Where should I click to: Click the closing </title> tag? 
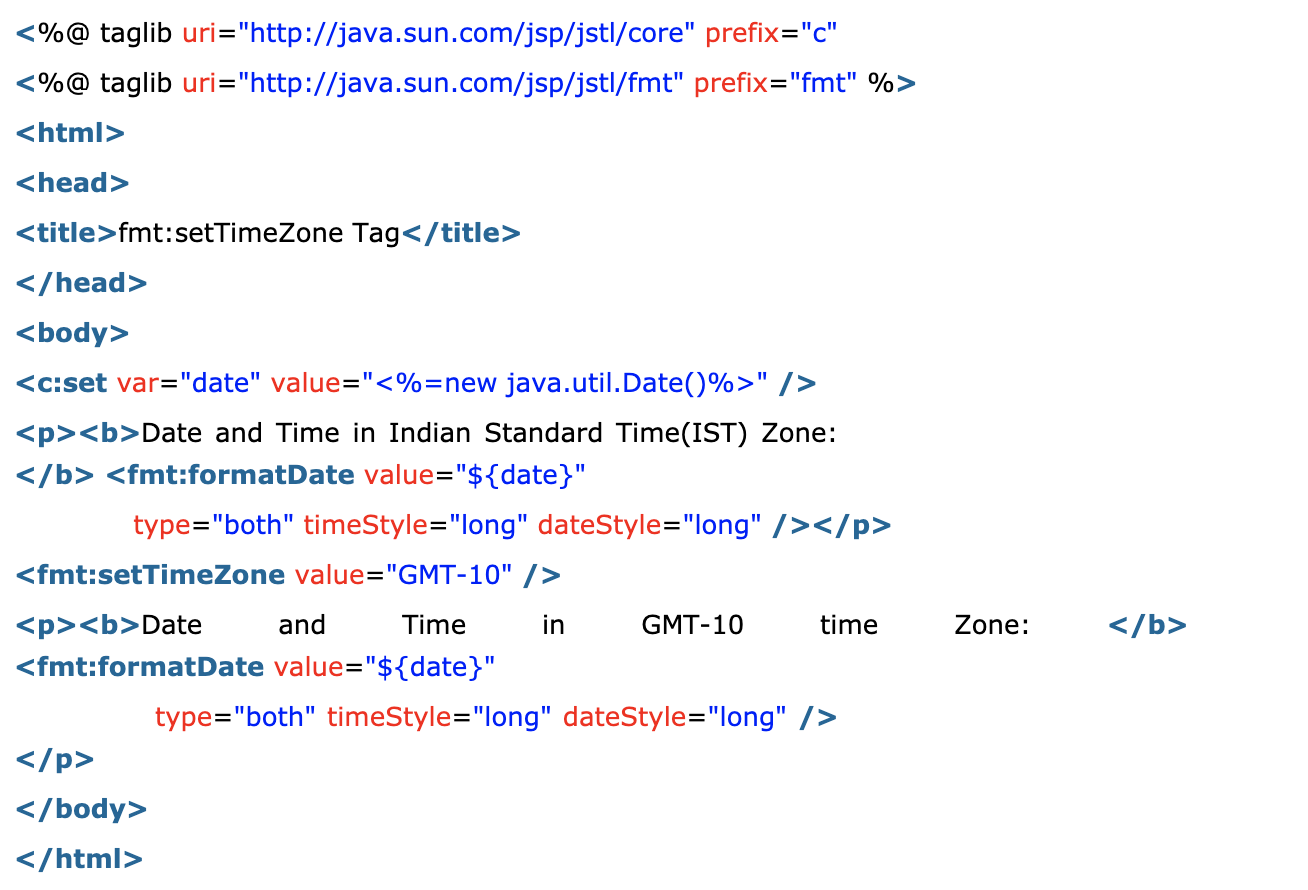(461, 233)
